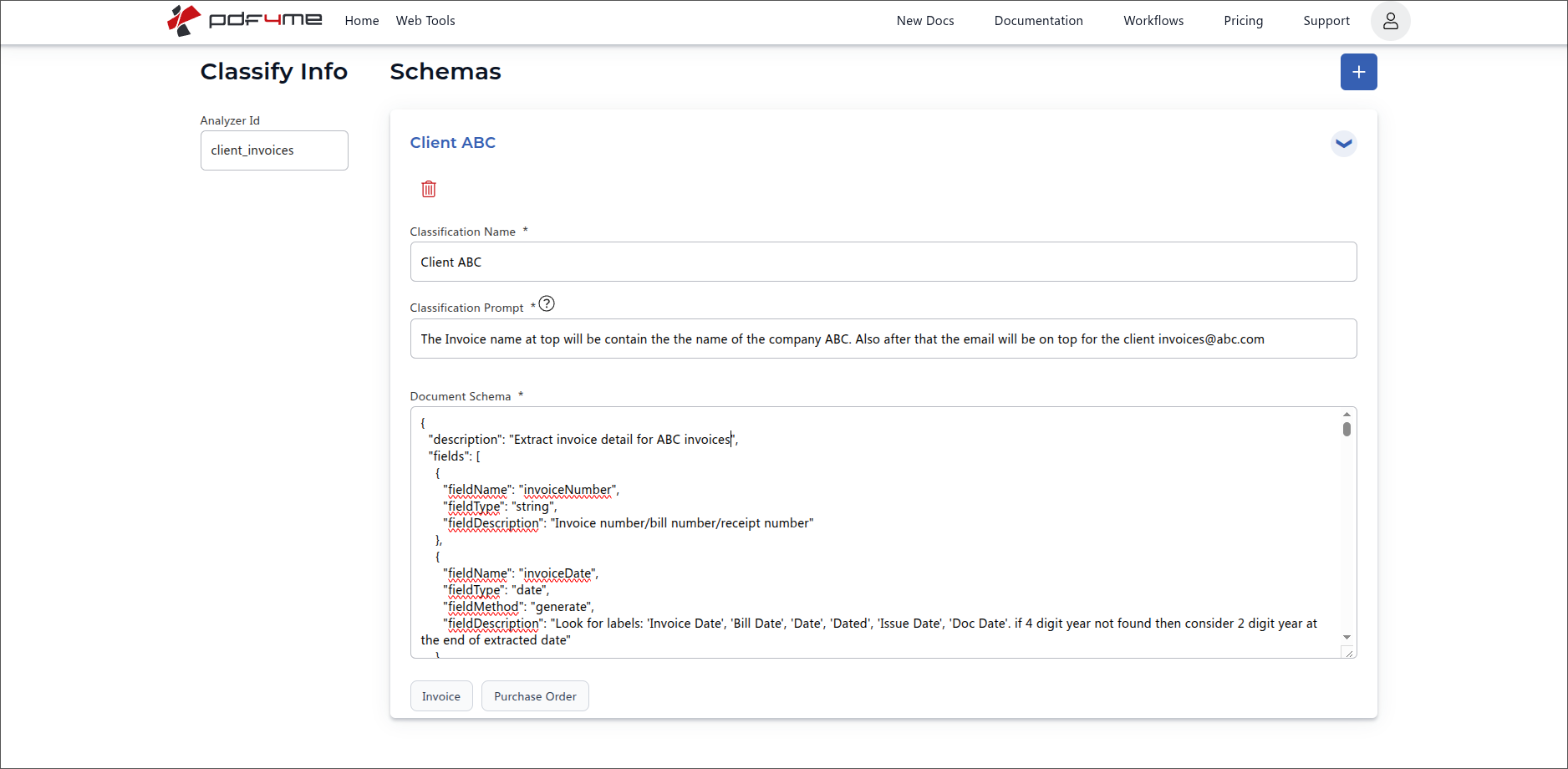View the Pricing page
Image resolution: width=1568 pixels, height=769 pixels.
[x=1243, y=21]
